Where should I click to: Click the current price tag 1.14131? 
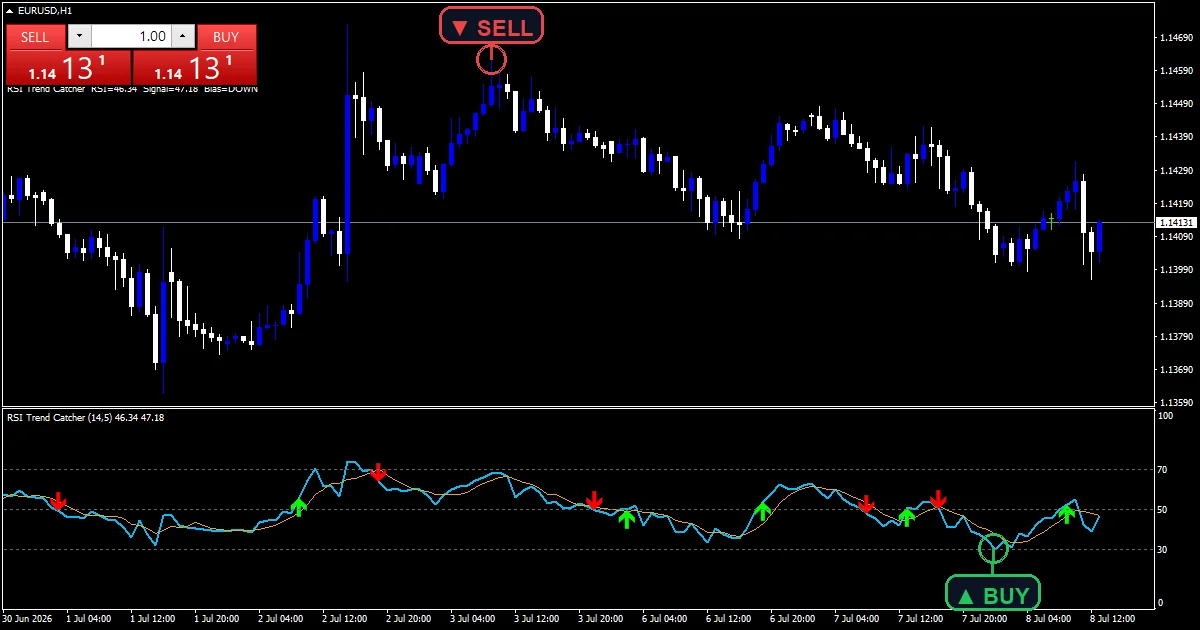click(1175, 222)
